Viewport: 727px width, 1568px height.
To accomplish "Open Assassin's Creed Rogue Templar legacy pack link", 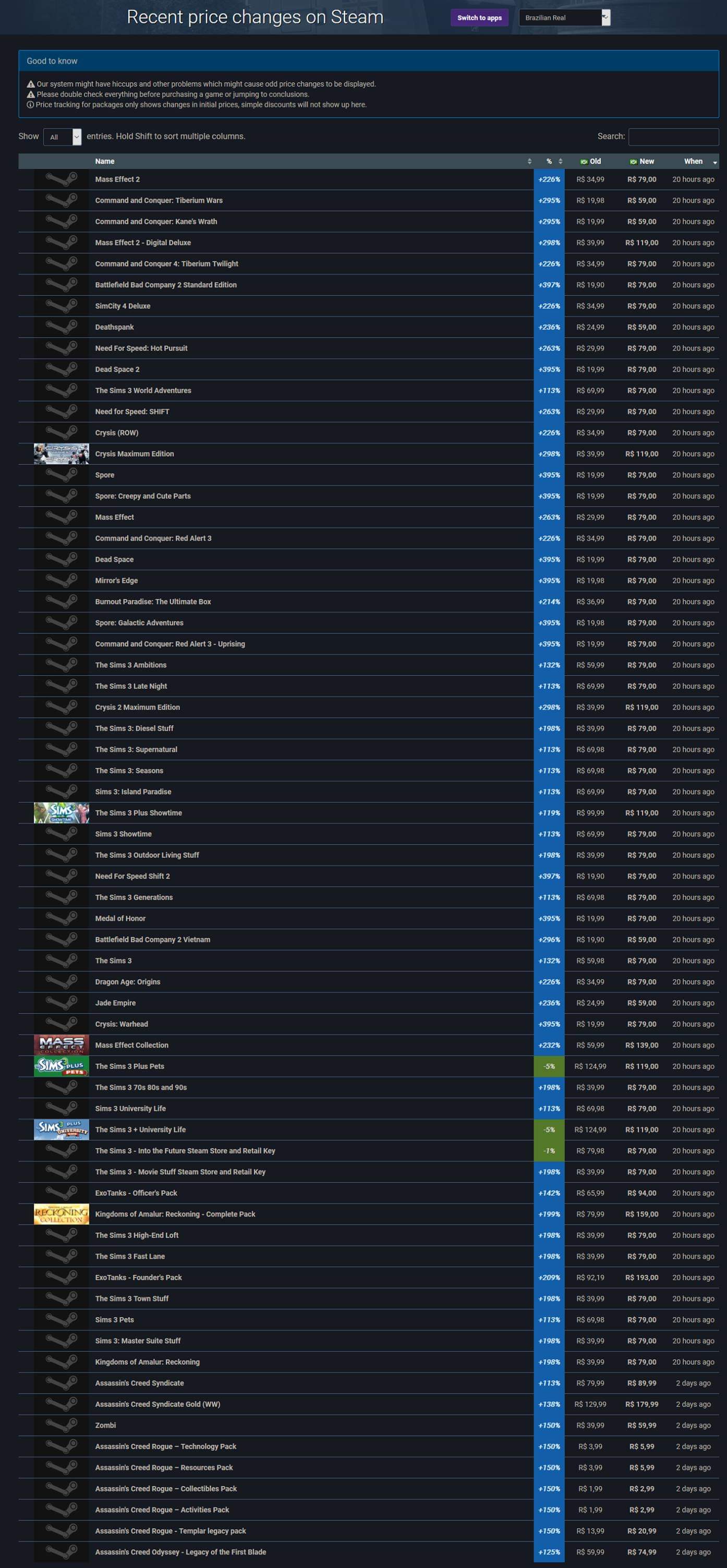I will pos(171,1531).
